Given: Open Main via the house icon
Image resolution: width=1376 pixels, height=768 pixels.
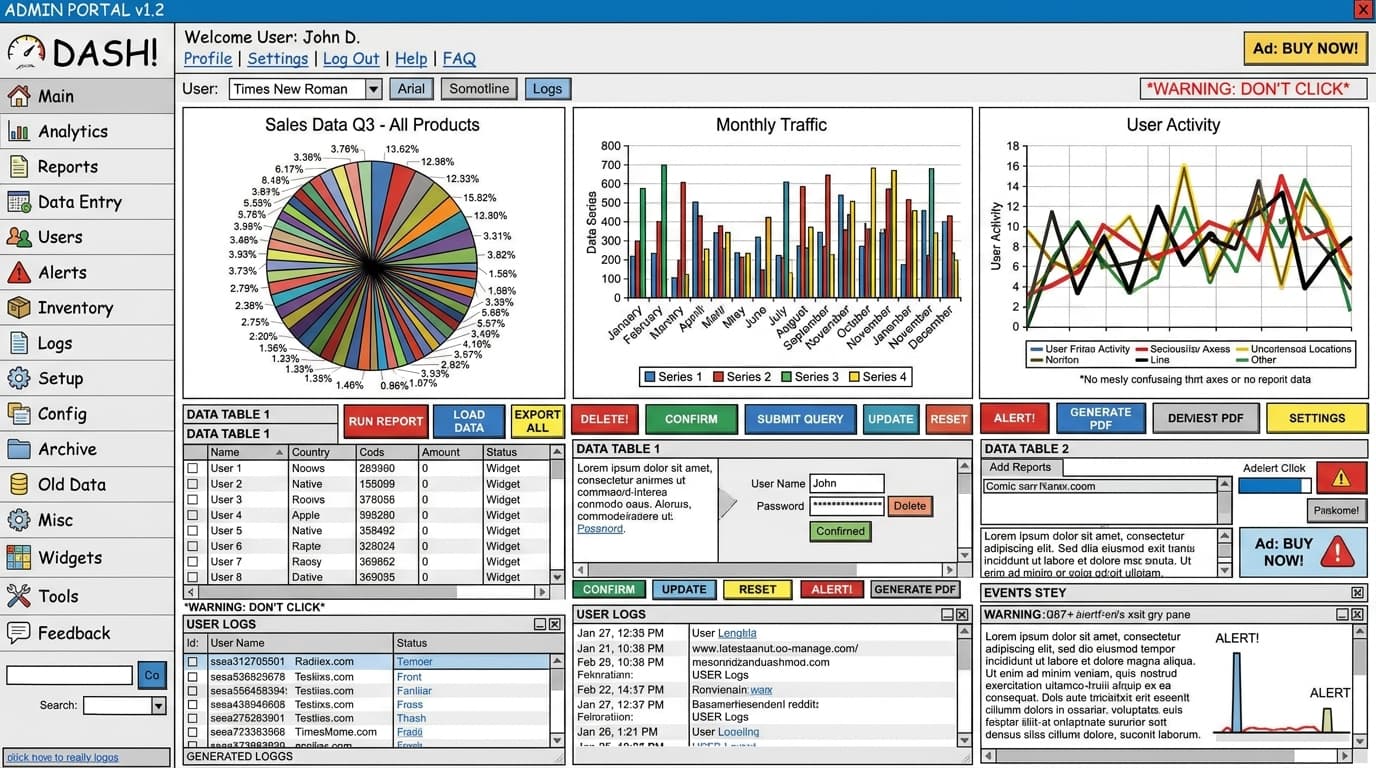Looking at the screenshot, I should coord(18,96).
